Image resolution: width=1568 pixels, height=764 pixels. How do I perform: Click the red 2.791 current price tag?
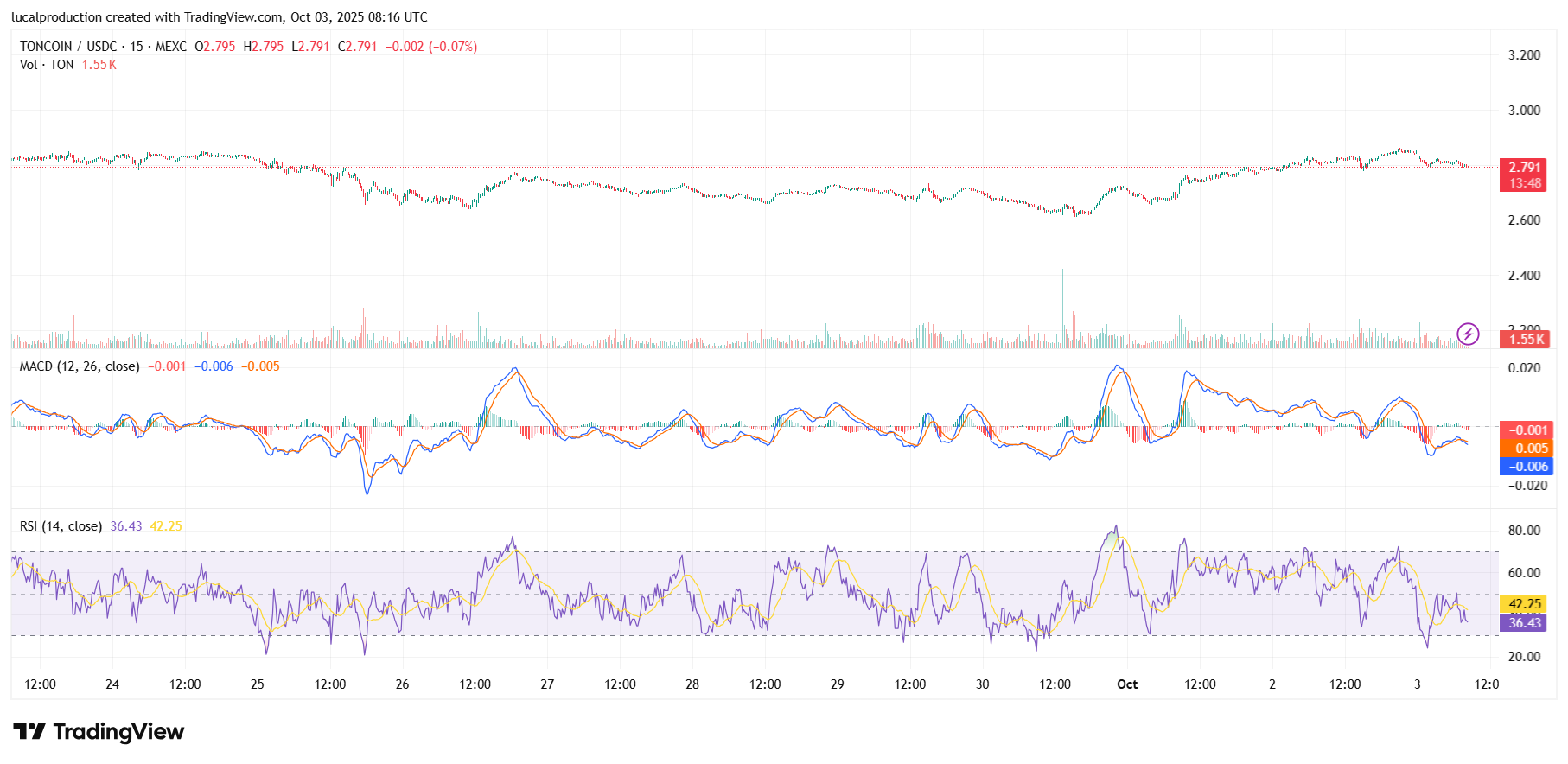[1524, 168]
